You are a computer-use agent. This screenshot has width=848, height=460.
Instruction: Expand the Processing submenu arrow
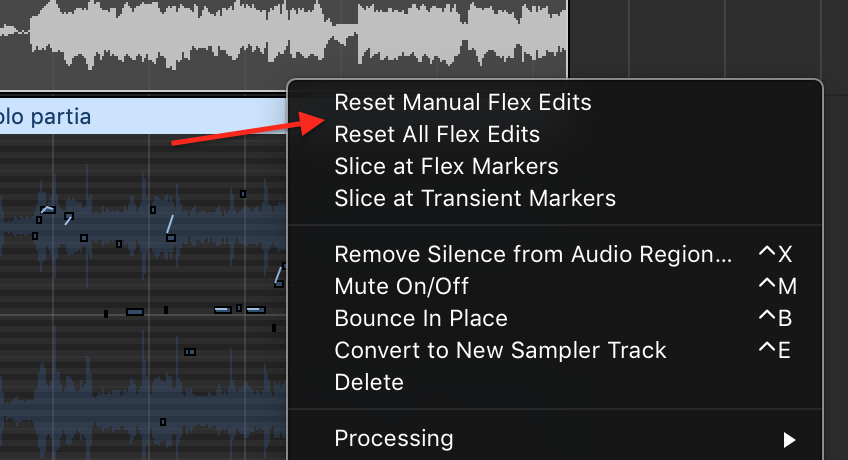[789, 439]
